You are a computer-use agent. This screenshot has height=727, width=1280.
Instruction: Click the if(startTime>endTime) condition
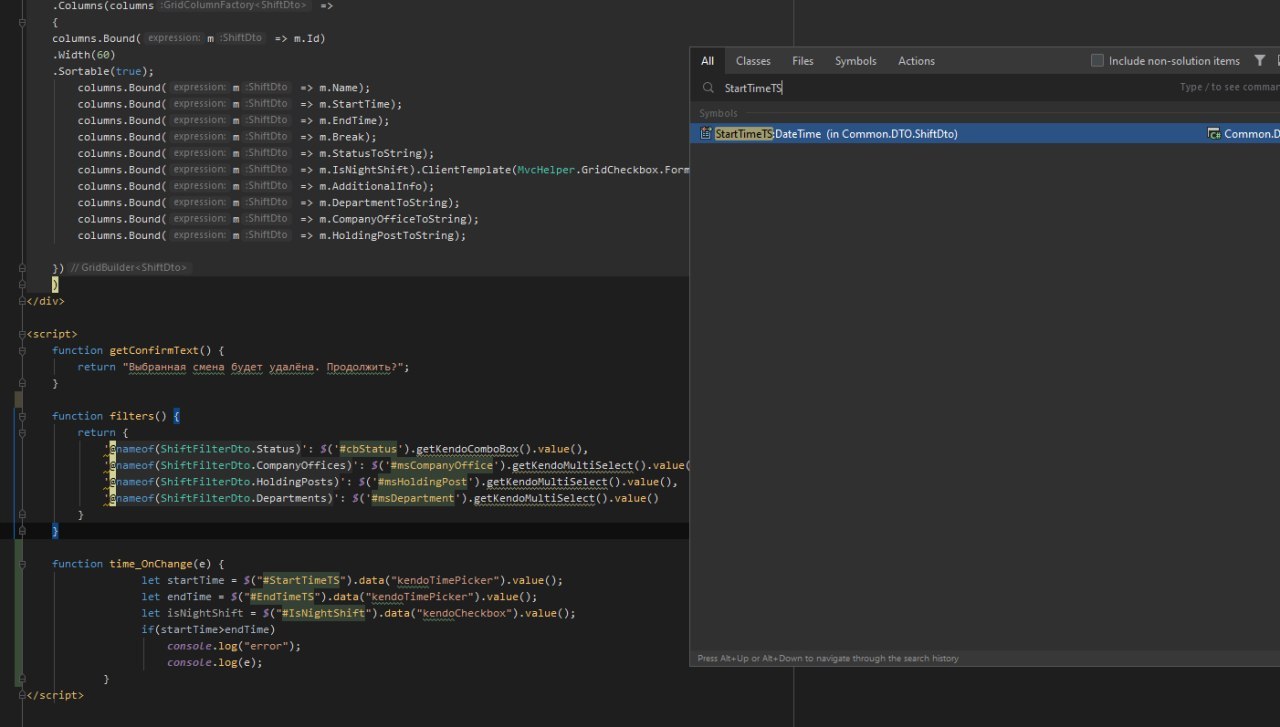tap(207, 629)
